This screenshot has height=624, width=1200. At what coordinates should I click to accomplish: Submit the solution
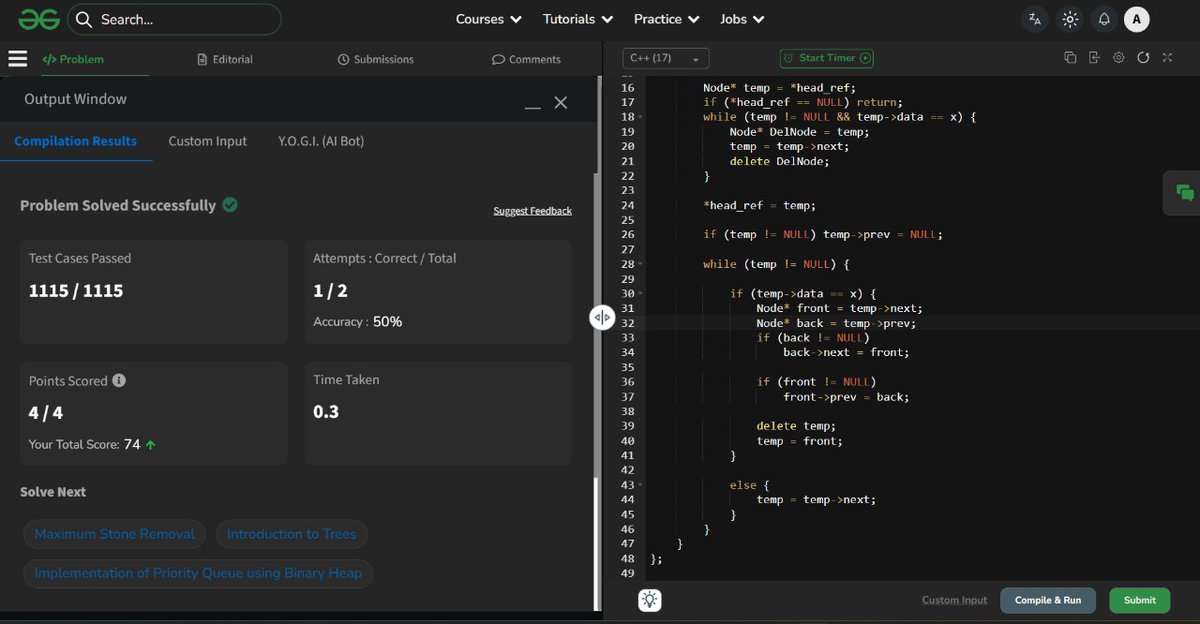click(1139, 600)
